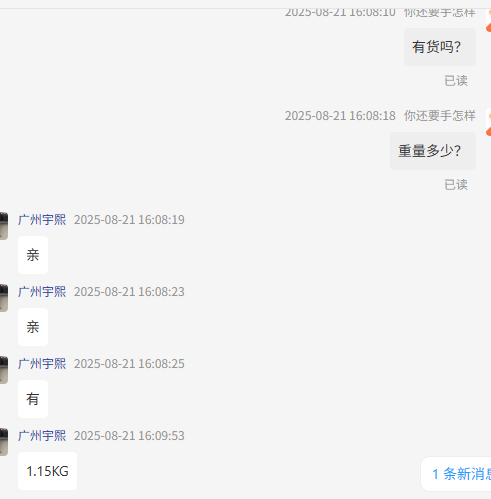This screenshot has height=499, width=491.
Task: Select the '重量多少?' message bubble
Action: pyautogui.click(x=433, y=151)
